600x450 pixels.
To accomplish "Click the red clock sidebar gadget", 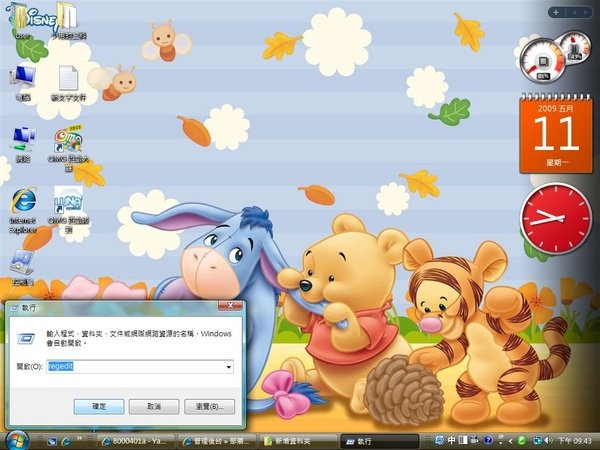I will click(x=555, y=218).
